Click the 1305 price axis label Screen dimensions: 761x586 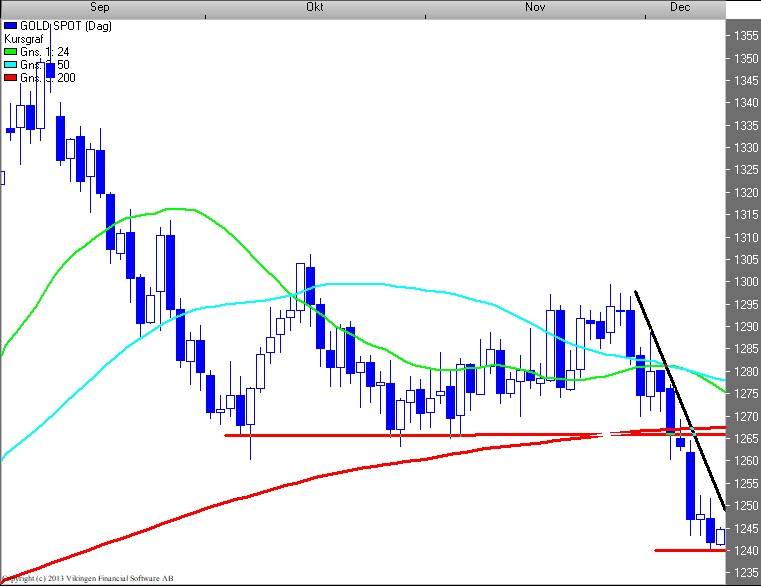(x=745, y=260)
